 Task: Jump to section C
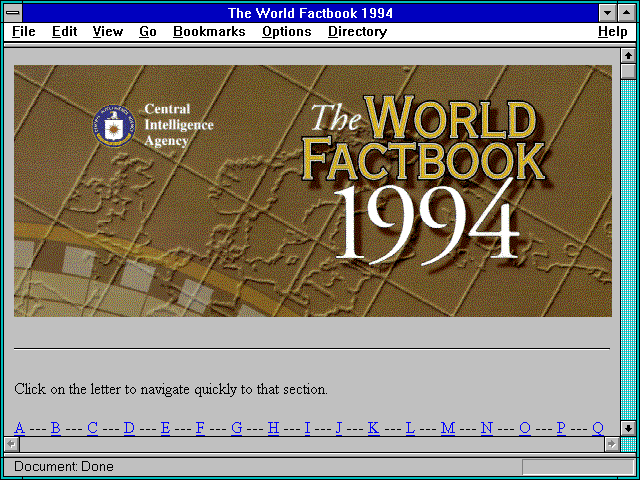pyautogui.click(x=92, y=428)
